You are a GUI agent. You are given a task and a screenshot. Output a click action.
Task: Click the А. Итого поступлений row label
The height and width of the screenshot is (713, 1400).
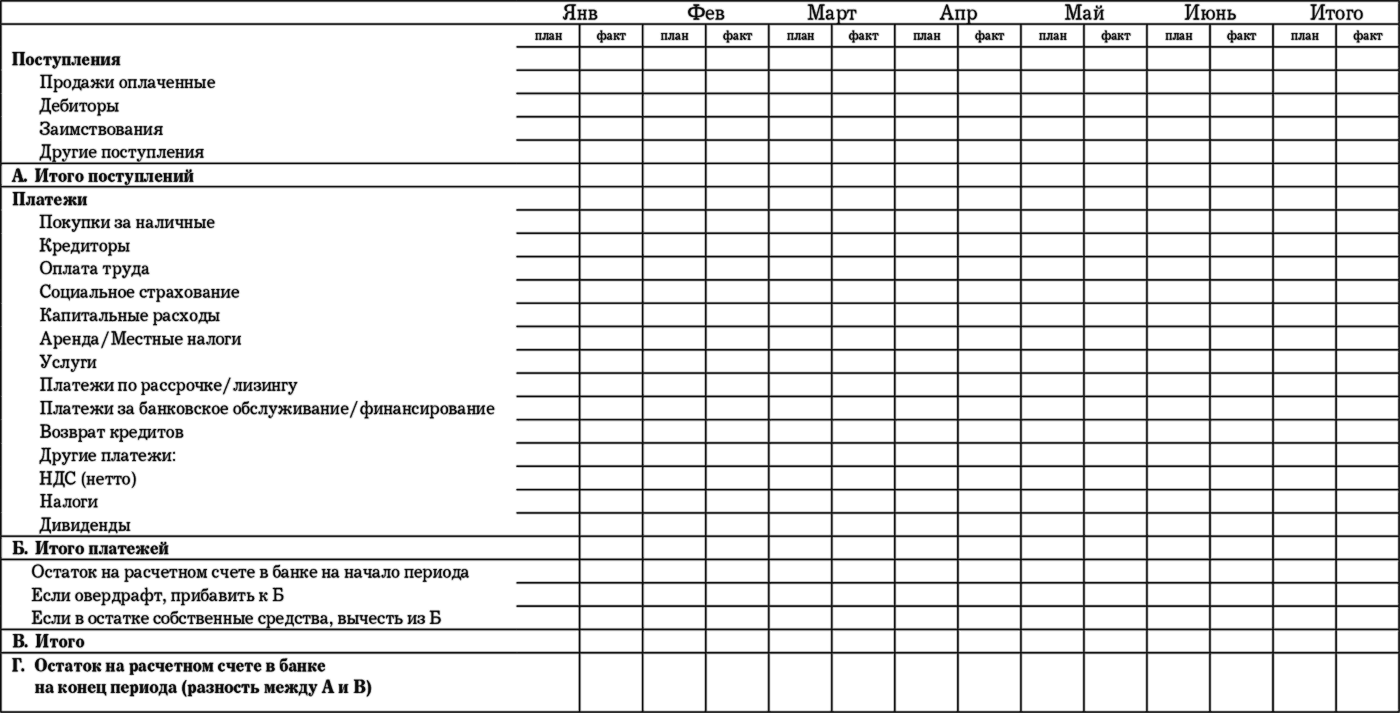102,176
